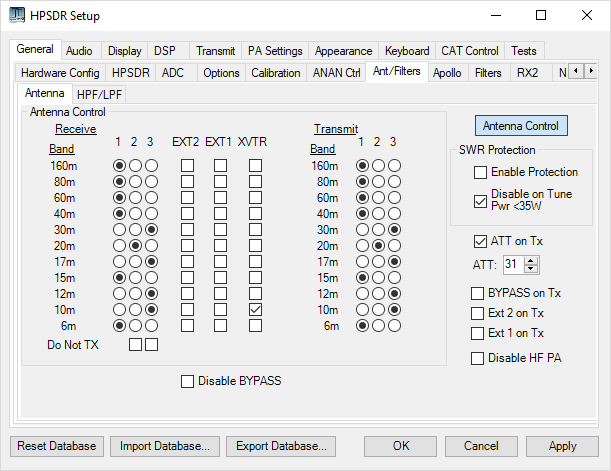This screenshot has height=471, width=611.
Task: Click the HPSDR Setup window icon
Action: tap(17, 16)
